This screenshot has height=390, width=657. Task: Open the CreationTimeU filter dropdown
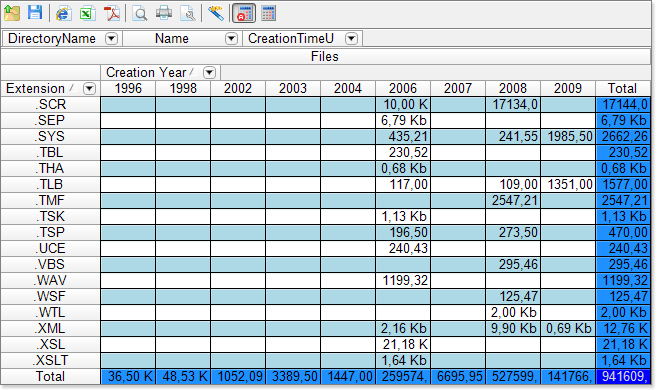pos(352,39)
